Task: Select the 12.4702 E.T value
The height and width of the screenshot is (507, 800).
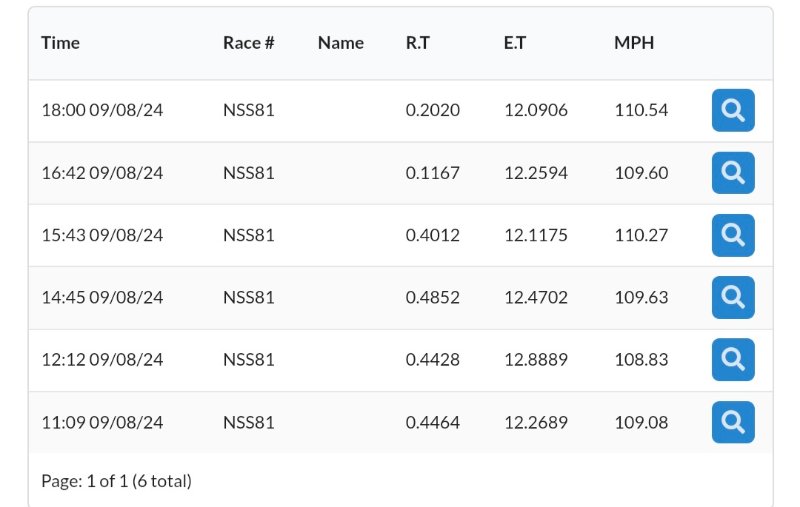Action: tap(535, 297)
